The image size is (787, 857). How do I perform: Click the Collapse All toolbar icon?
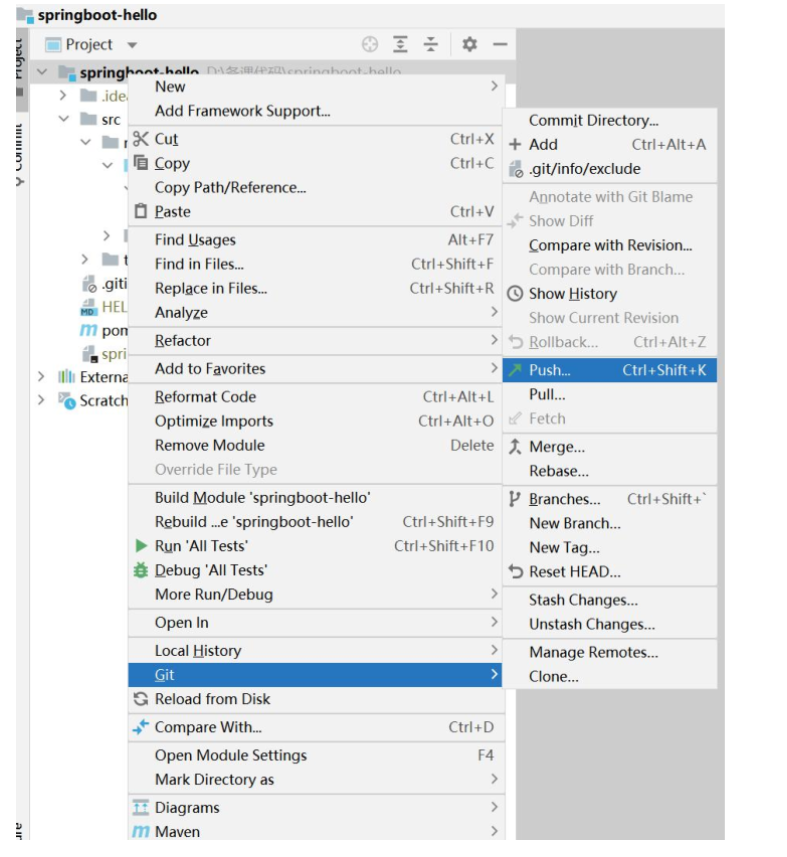[x=431, y=44]
